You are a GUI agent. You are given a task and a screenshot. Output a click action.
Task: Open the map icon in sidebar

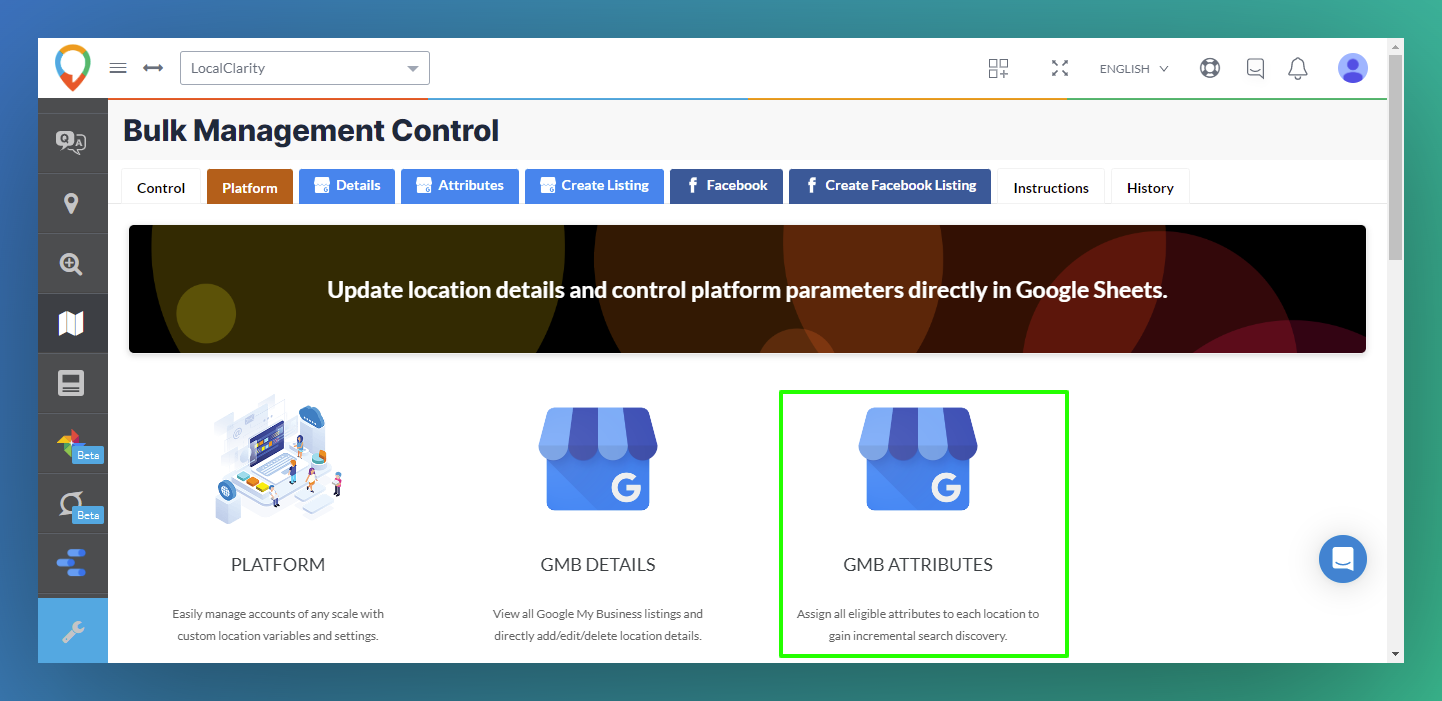71,323
